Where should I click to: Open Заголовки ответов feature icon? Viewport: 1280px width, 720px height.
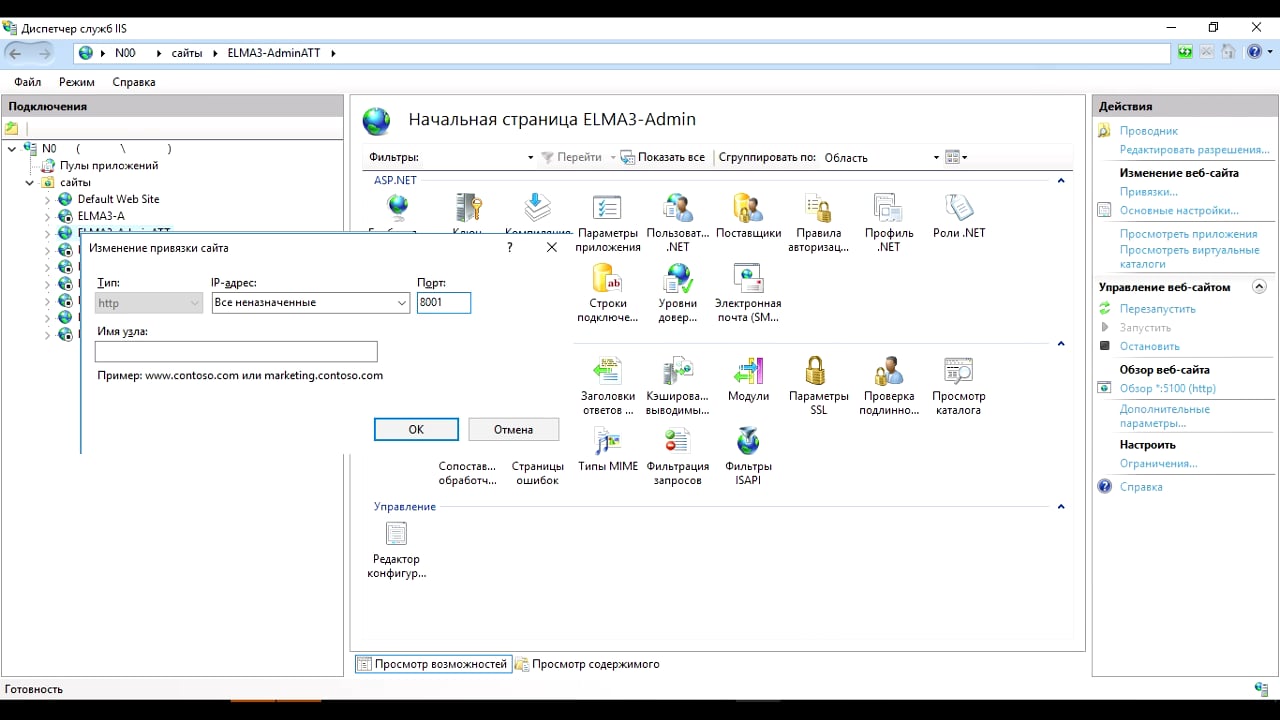[608, 386]
